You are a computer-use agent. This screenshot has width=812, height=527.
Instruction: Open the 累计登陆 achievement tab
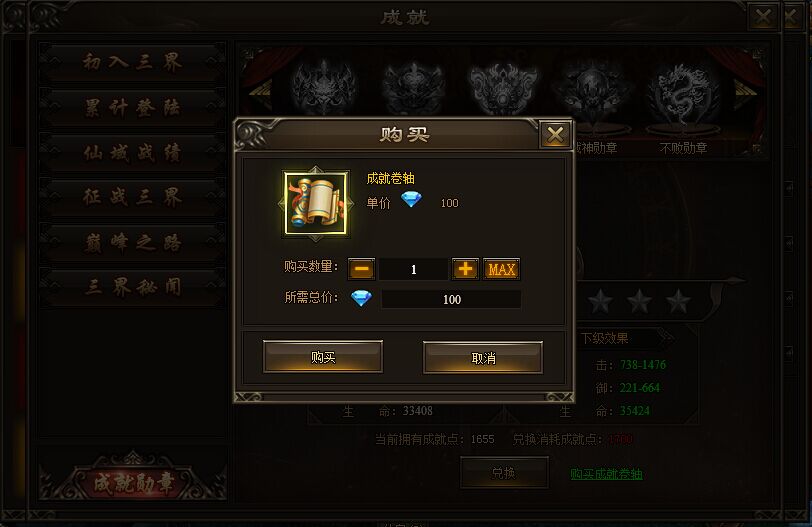(133, 108)
